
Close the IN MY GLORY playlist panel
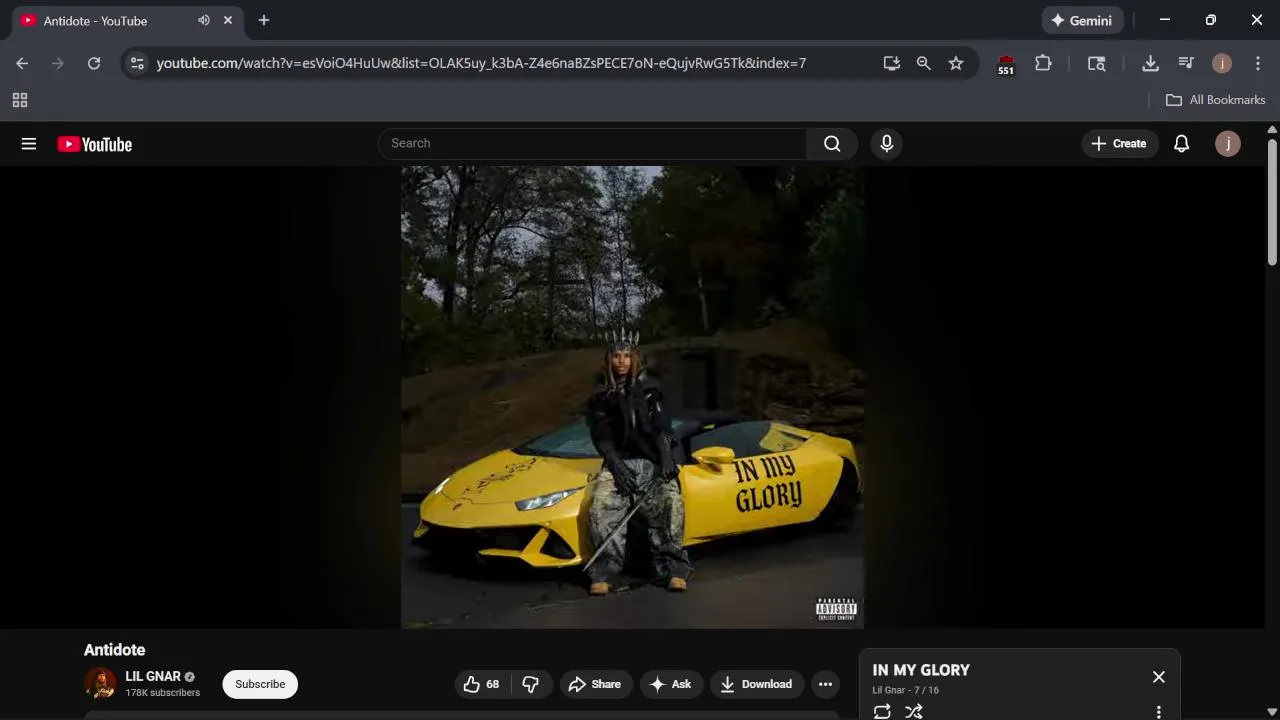click(1158, 677)
